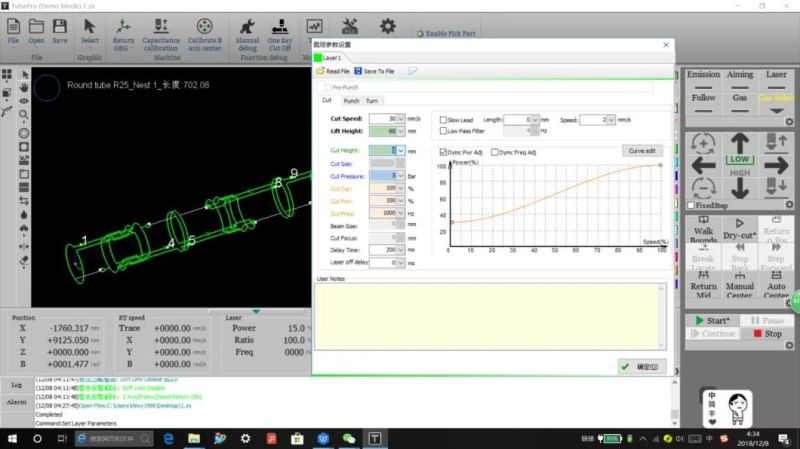Open the Delay Time dropdown

click(x=401, y=250)
